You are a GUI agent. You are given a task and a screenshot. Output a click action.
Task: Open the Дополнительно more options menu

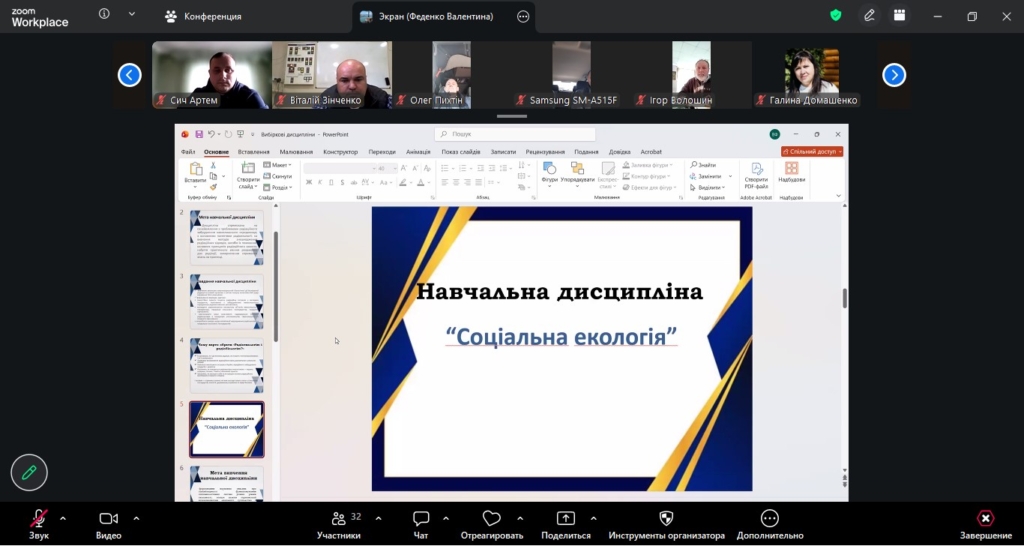[769, 519]
